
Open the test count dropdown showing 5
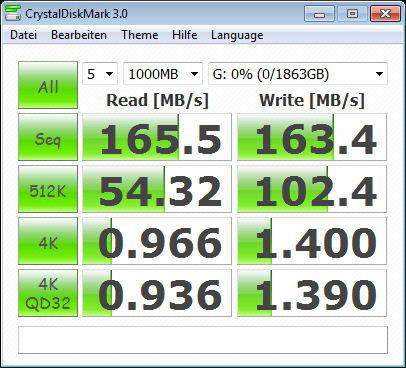coord(100,74)
